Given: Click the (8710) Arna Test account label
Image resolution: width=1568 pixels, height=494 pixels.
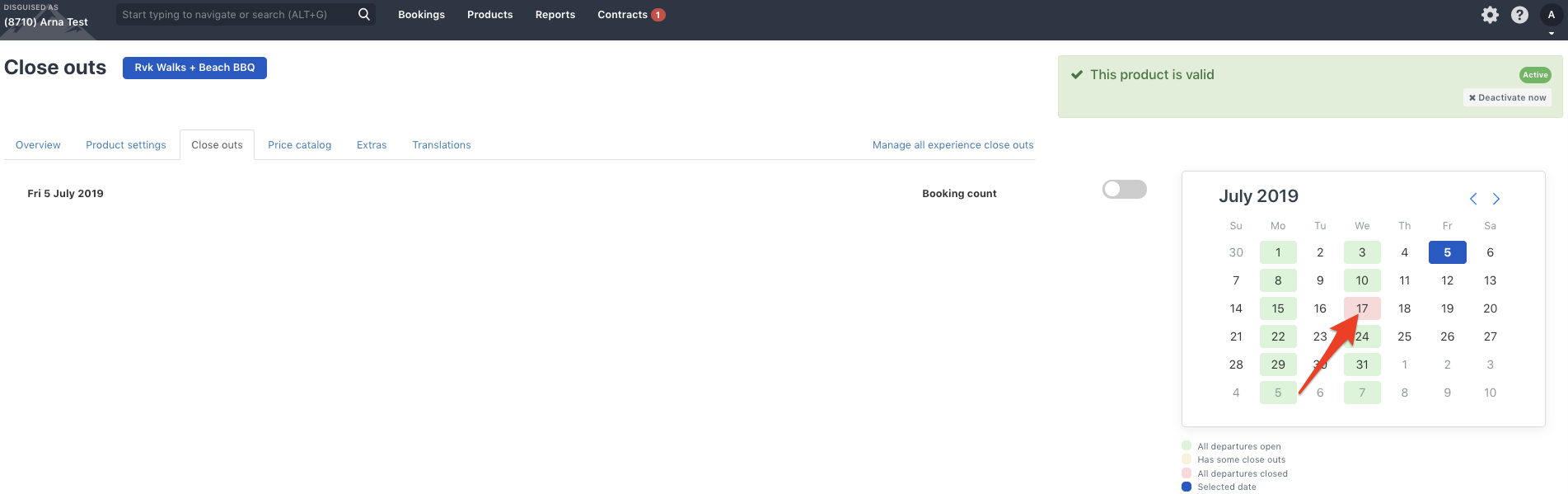Looking at the screenshot, I should 46,22.
